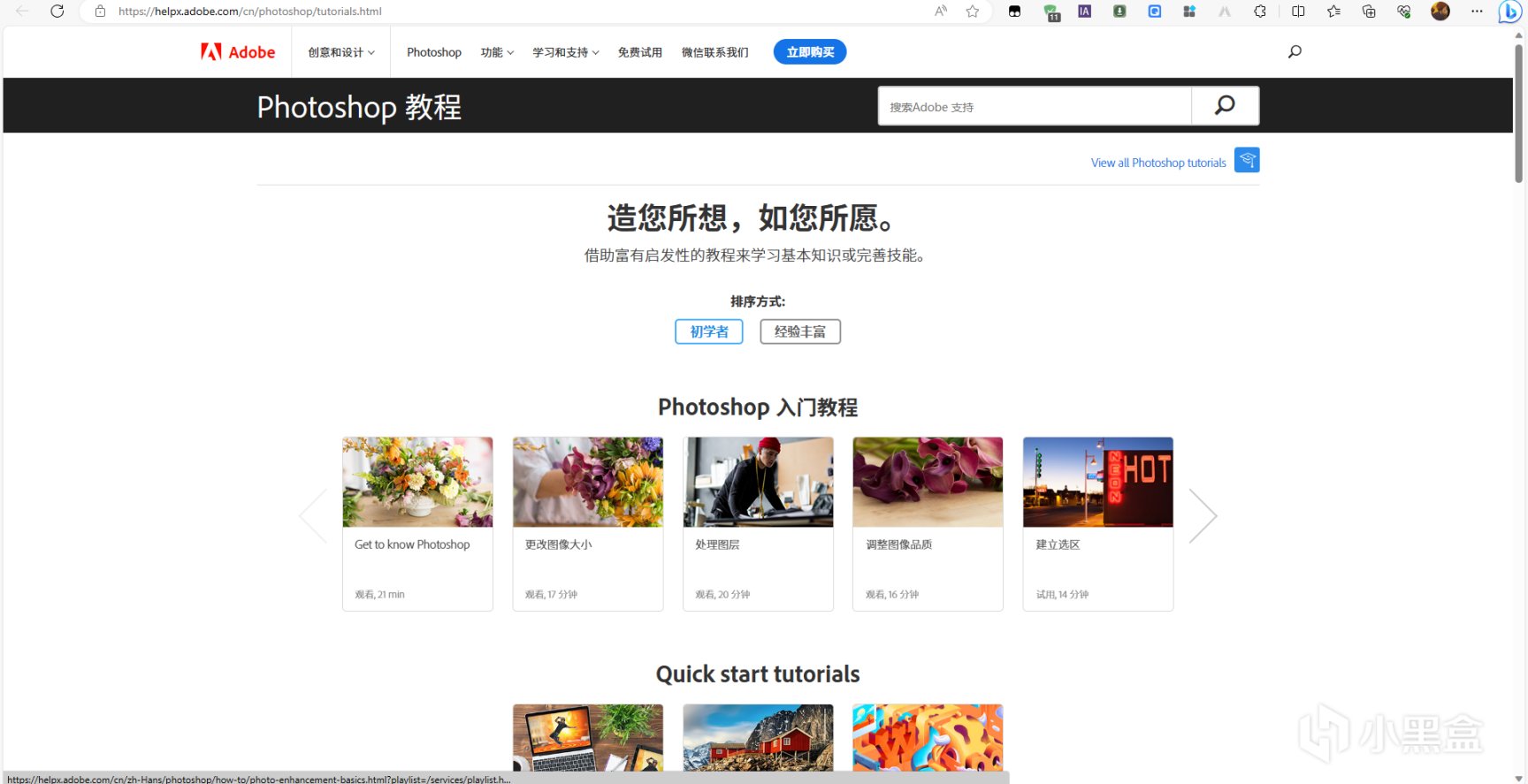
Task: Select the 初学者 sort option
Action: click(x=709, y=331)
